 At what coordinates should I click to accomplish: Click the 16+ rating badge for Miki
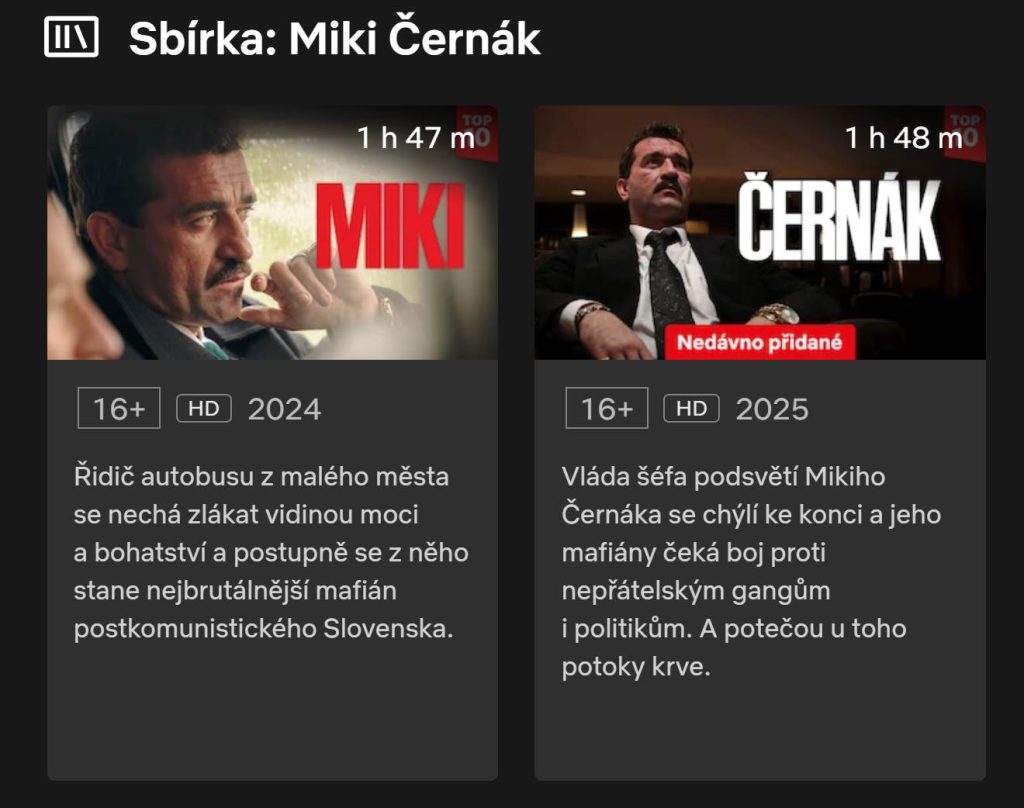point(119,408)
